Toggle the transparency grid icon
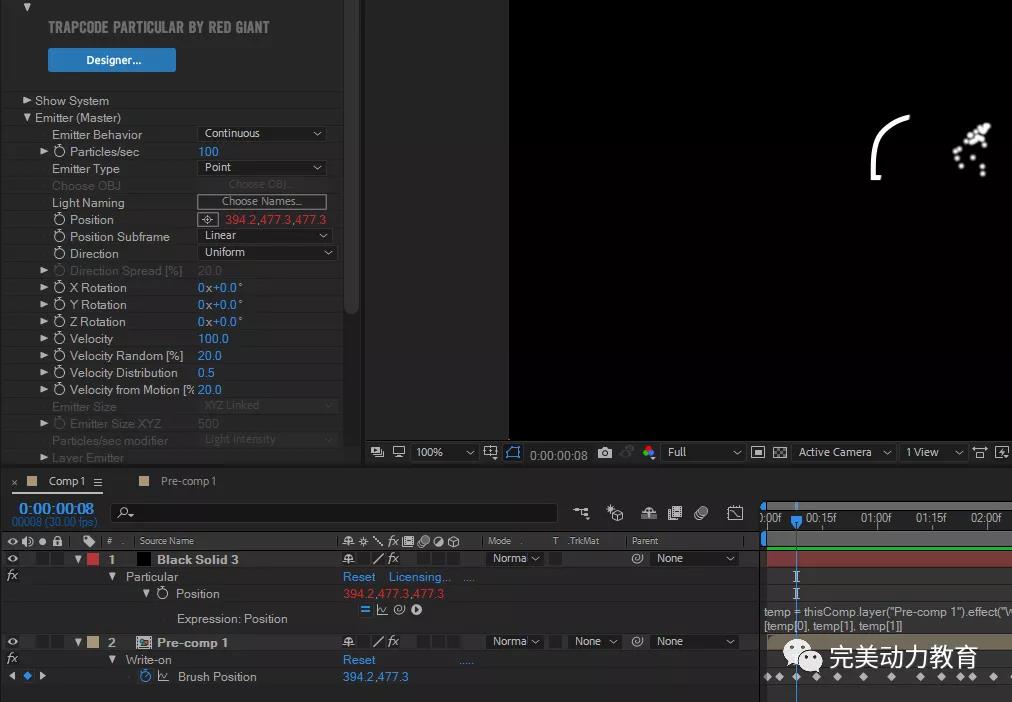 (780, 453)
